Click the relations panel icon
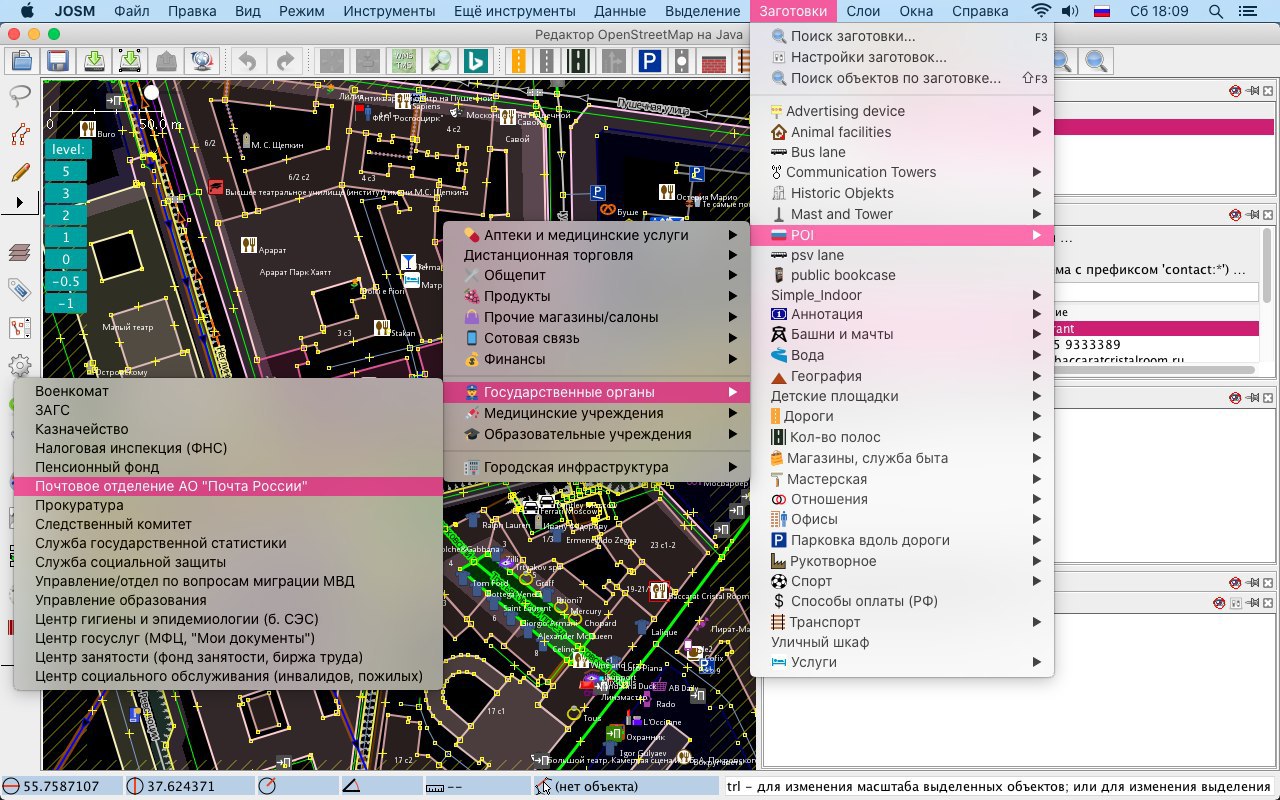 point(19,328)
